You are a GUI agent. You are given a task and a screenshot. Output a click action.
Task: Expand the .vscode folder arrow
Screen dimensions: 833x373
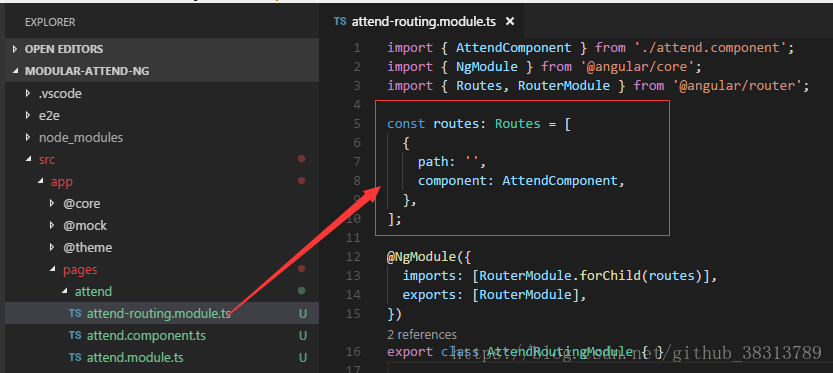click(x=28, y=94)
